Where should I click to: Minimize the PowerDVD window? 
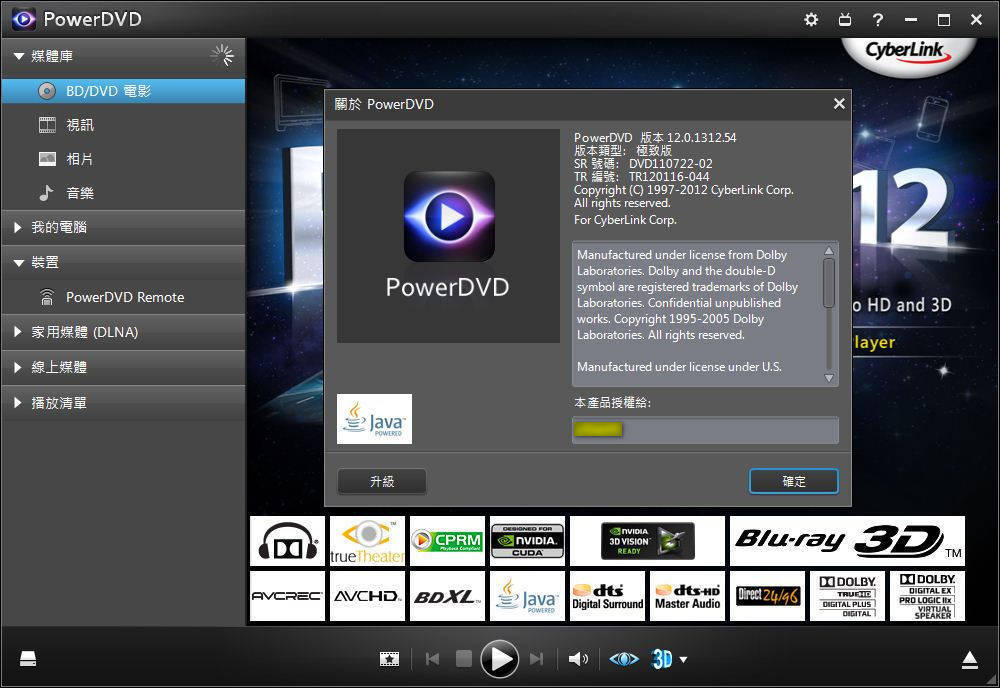(x=911, y=20)
